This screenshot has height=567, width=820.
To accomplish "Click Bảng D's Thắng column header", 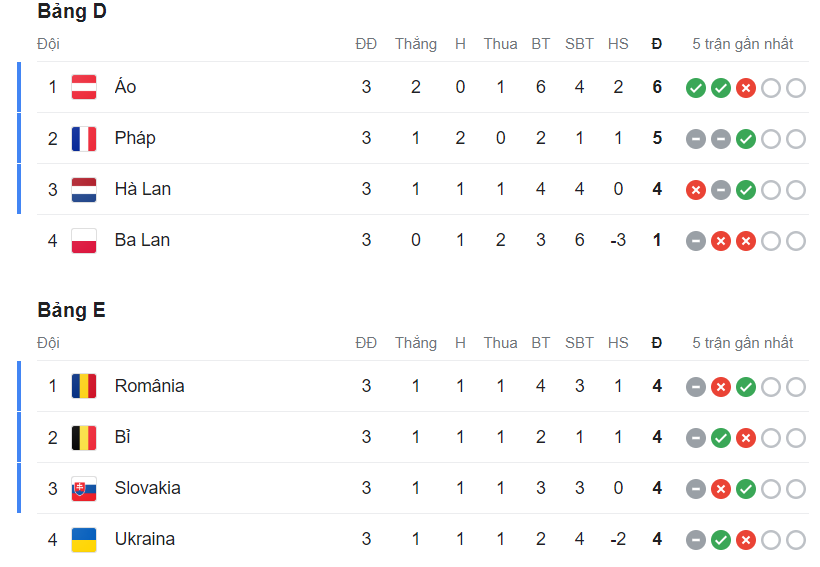I will click(x=416, y=44).
